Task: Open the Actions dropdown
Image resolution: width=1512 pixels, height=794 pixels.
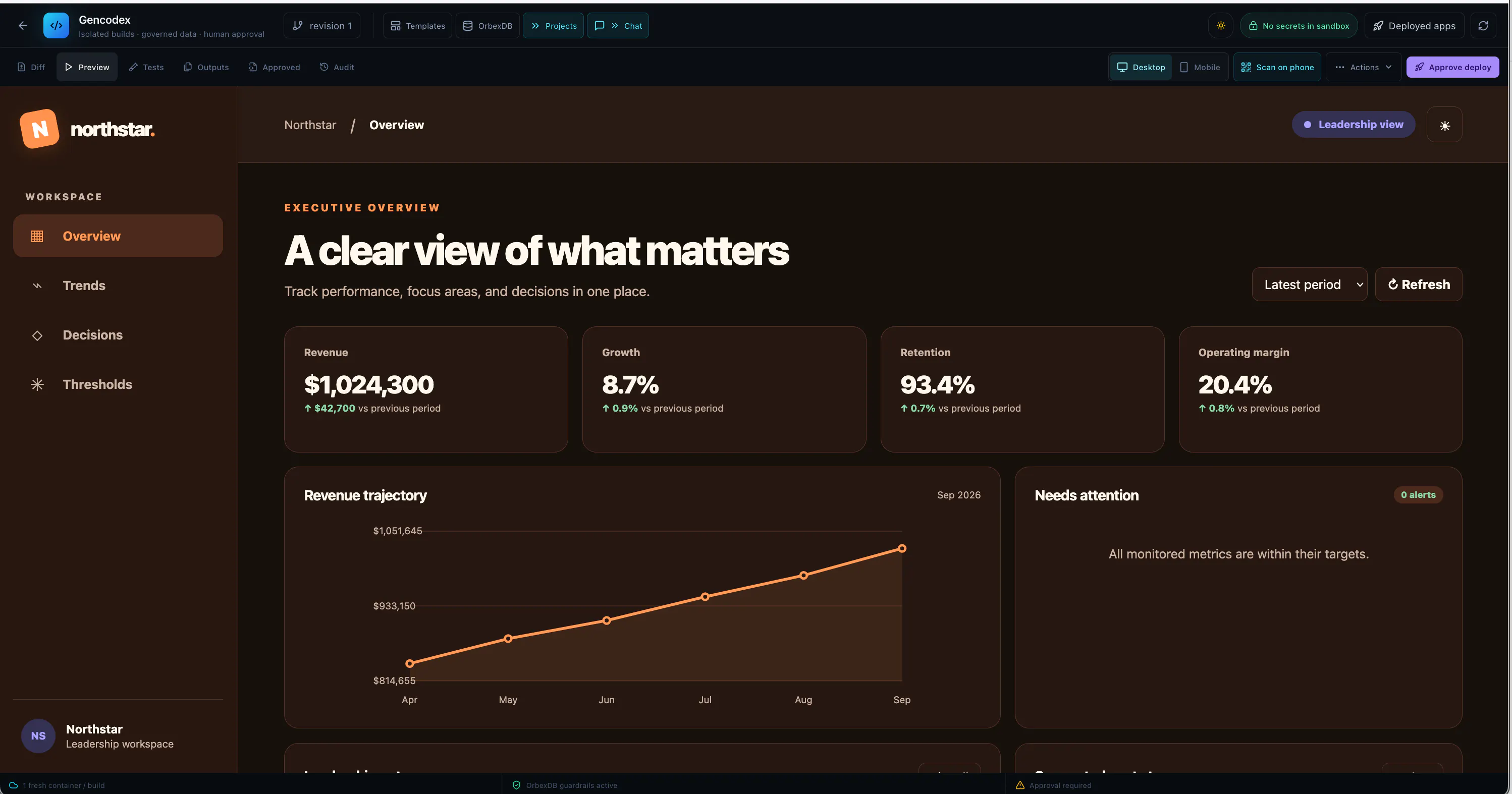Action: coord(1364,67)
